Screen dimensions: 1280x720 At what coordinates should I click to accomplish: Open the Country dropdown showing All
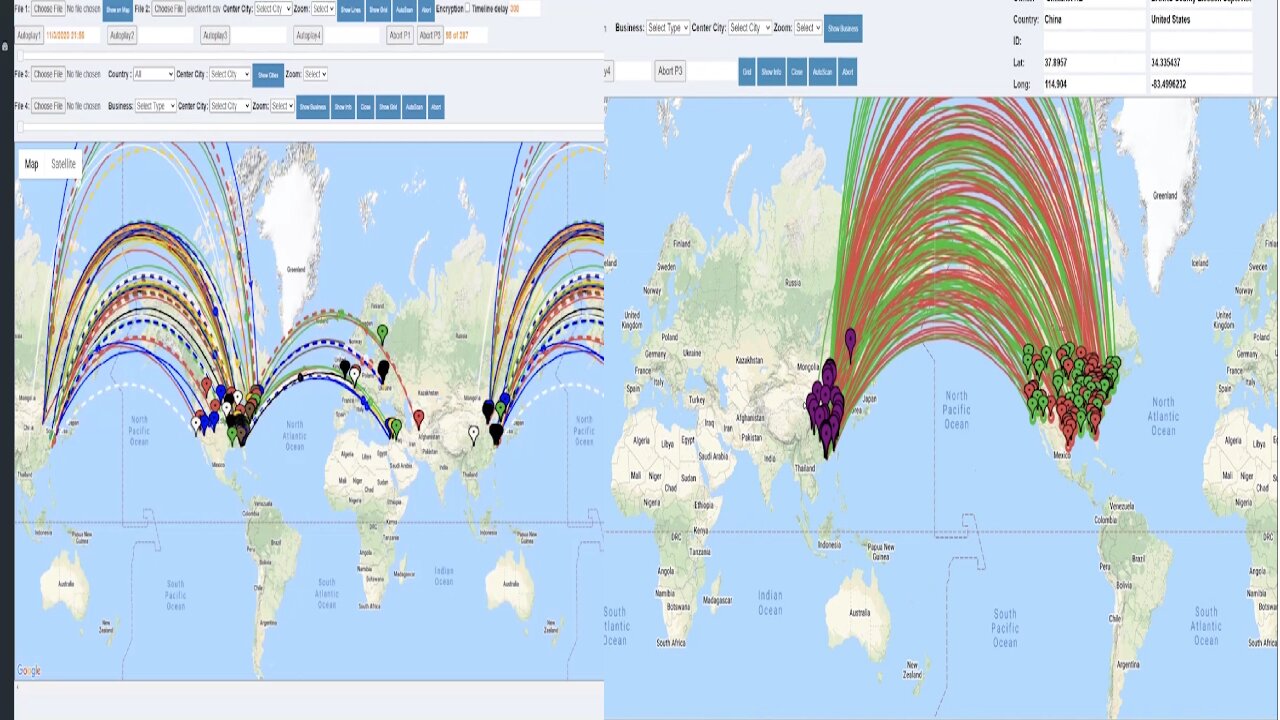coord(153,74)
